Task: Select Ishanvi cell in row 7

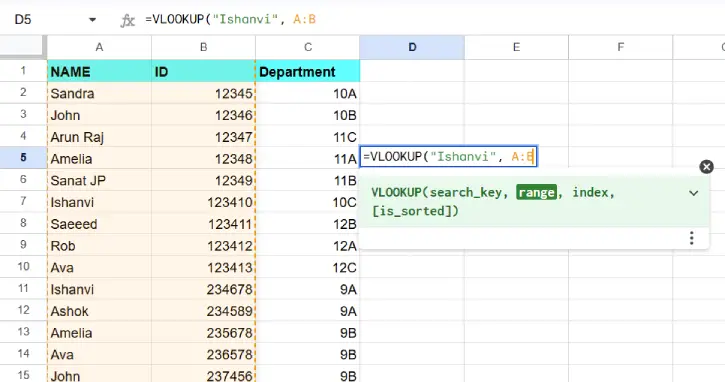Action: 99,202
